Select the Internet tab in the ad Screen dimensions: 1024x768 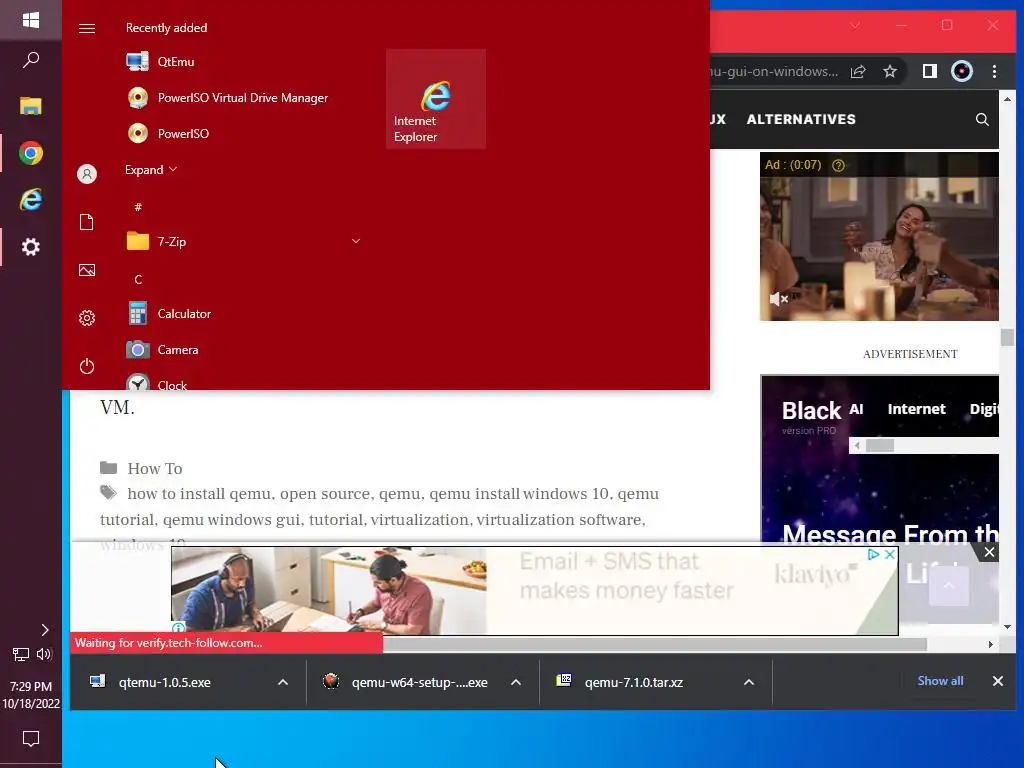[916, 409]
